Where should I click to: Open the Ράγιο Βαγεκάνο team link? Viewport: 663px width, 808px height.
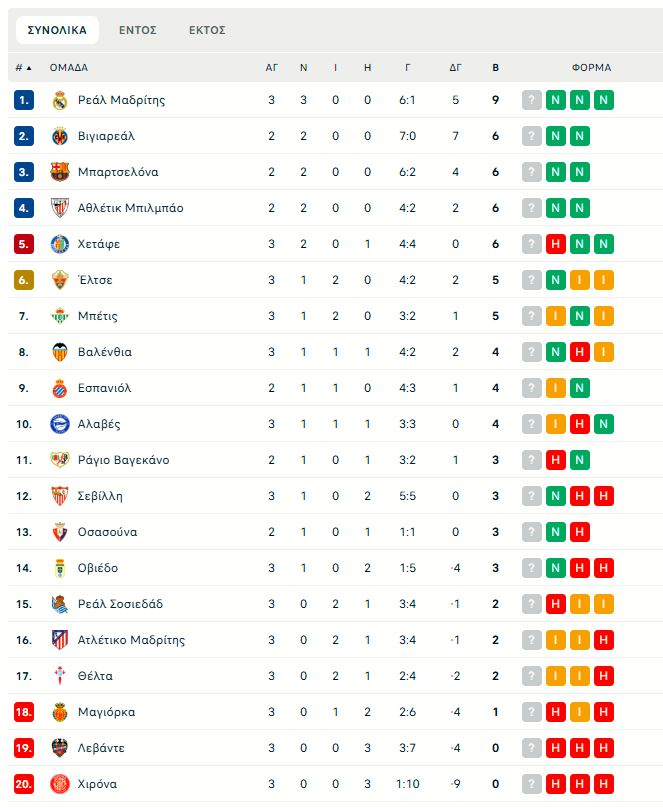pyautogui.click(x=123, y=460)
